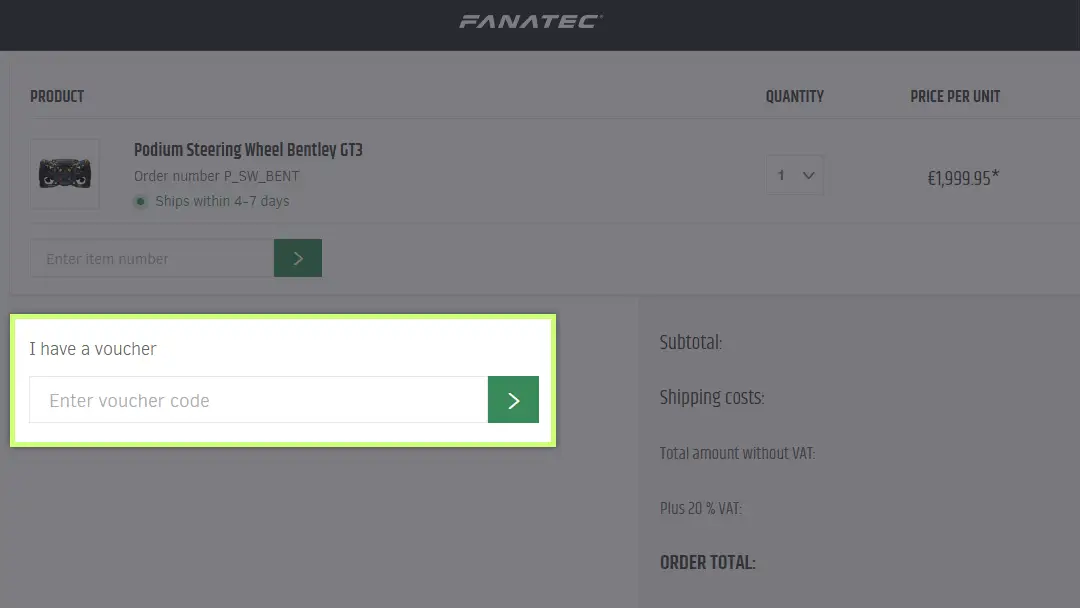Viewport: 1080px width, 608px height.
Task: Select the €1,999.95 price text
Action: point(963,178)
